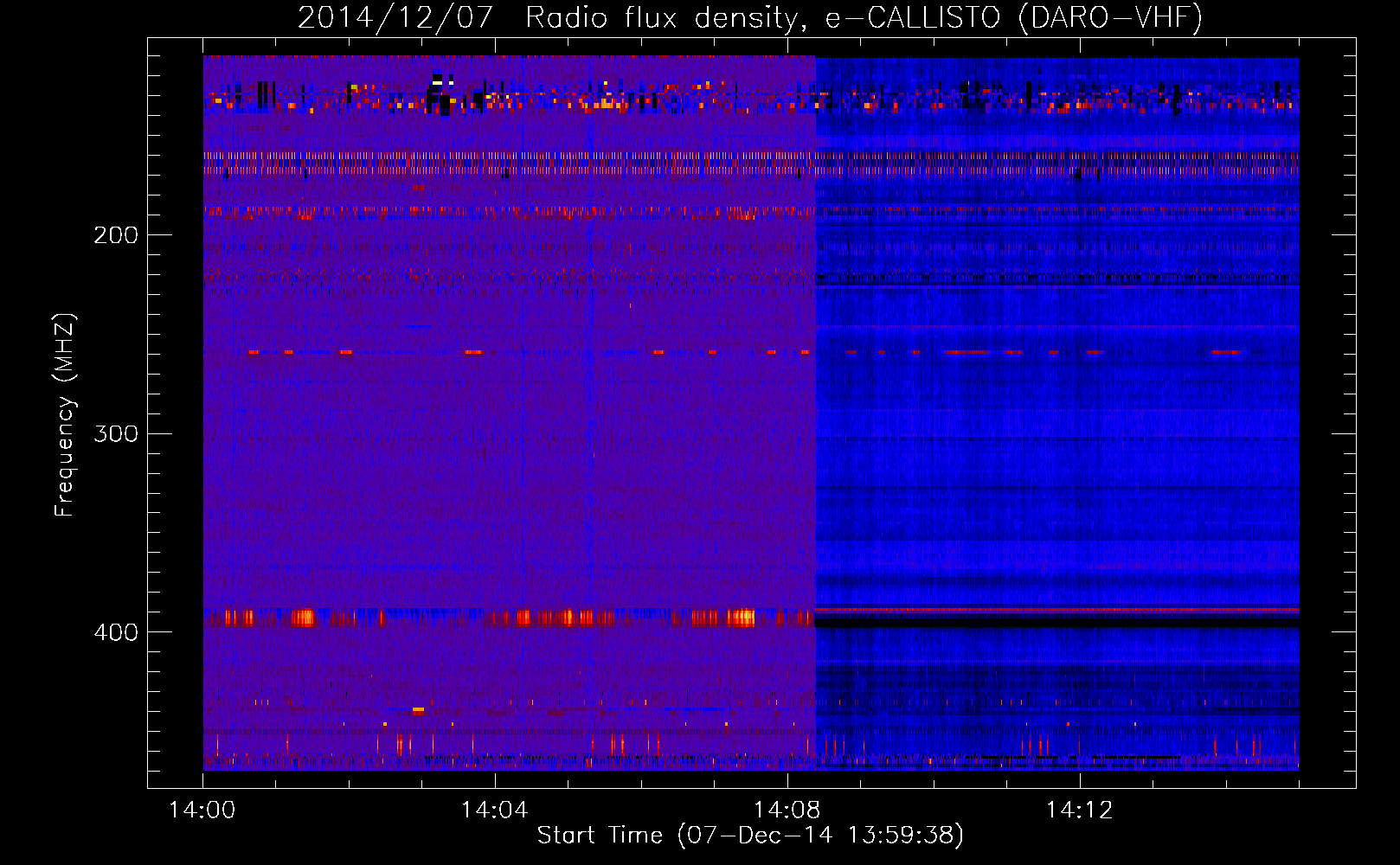Click the 'Start Time (07-Dec-14 13:59:38)' label

(750, 836)
